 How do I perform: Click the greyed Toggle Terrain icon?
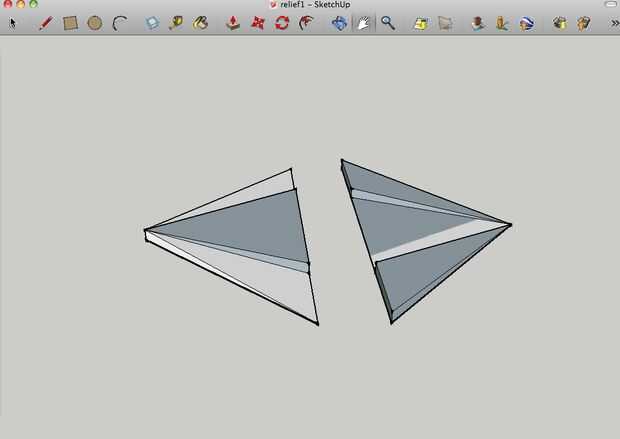coord(445,23)
